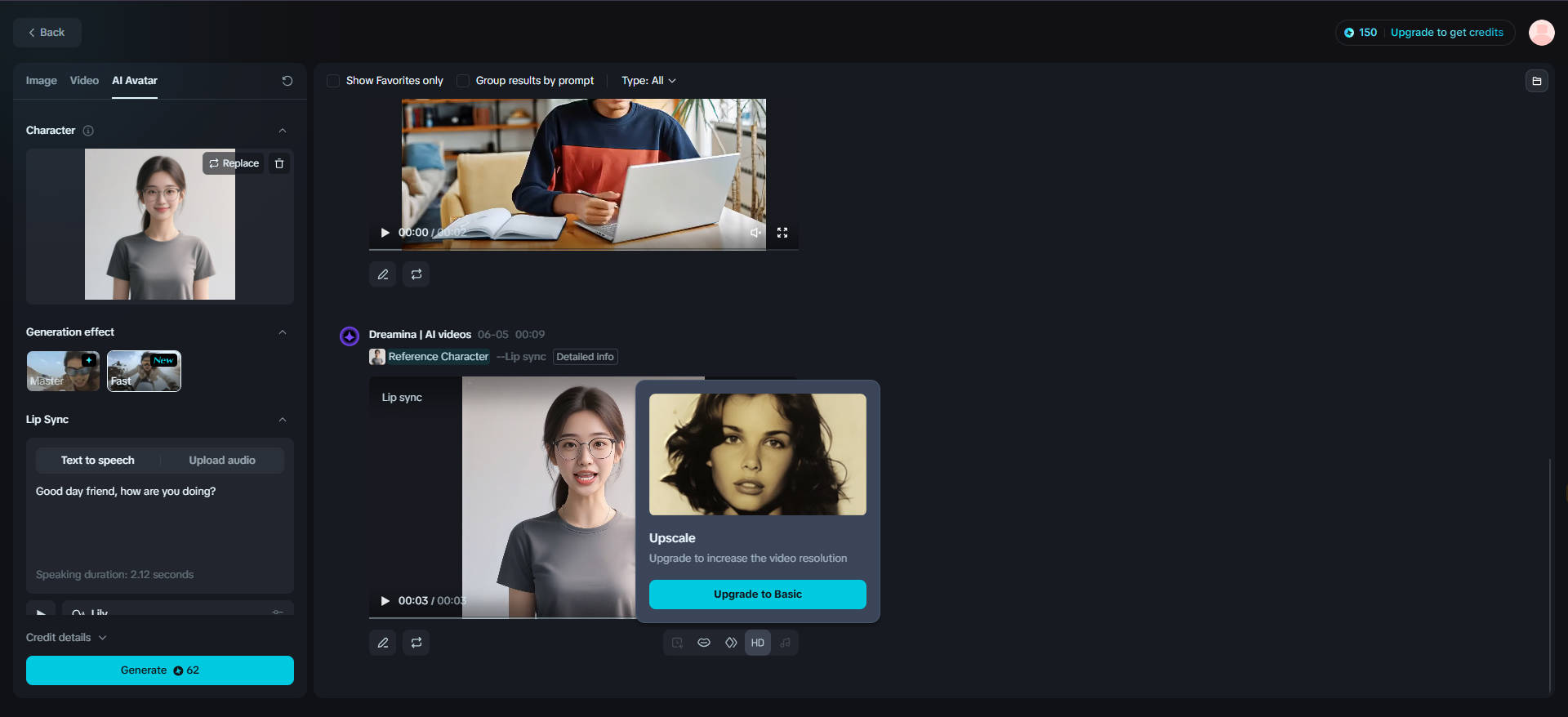Mute the laptop study video
The image size is (1568, 717).
[755, 233]
